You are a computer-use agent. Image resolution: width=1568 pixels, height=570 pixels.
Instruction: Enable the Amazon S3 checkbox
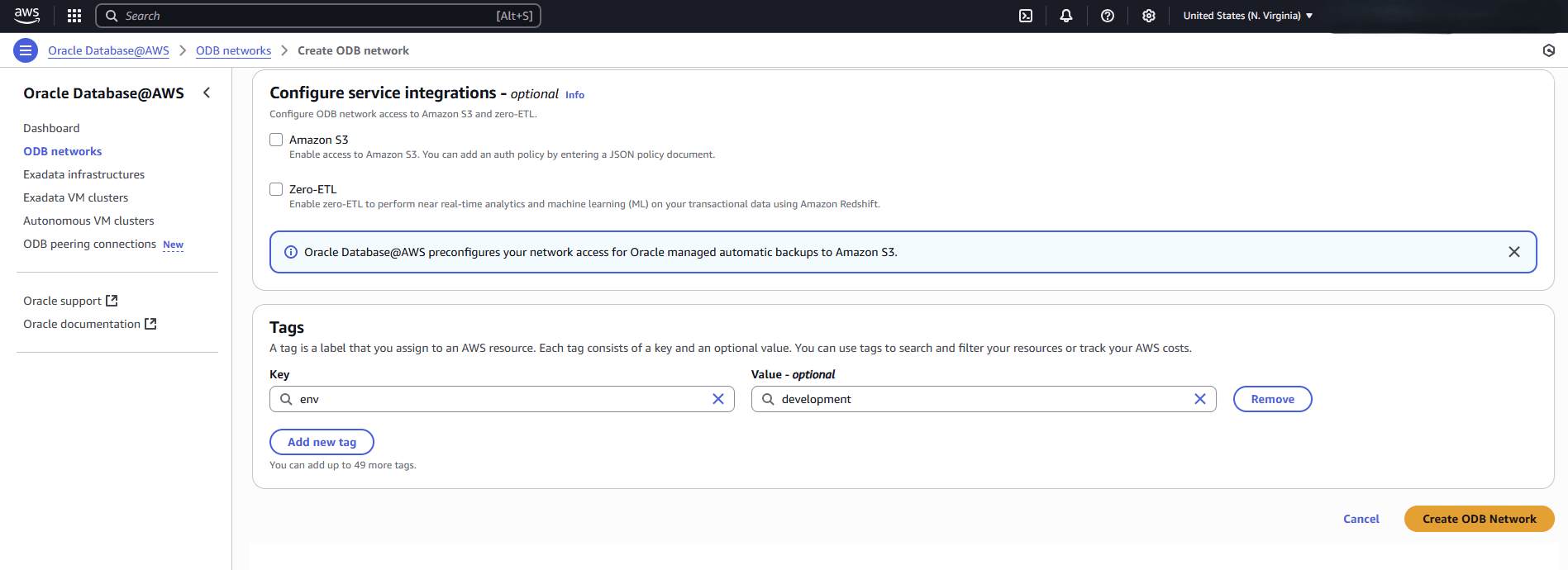pyautogui.click(x=276, y=140)
